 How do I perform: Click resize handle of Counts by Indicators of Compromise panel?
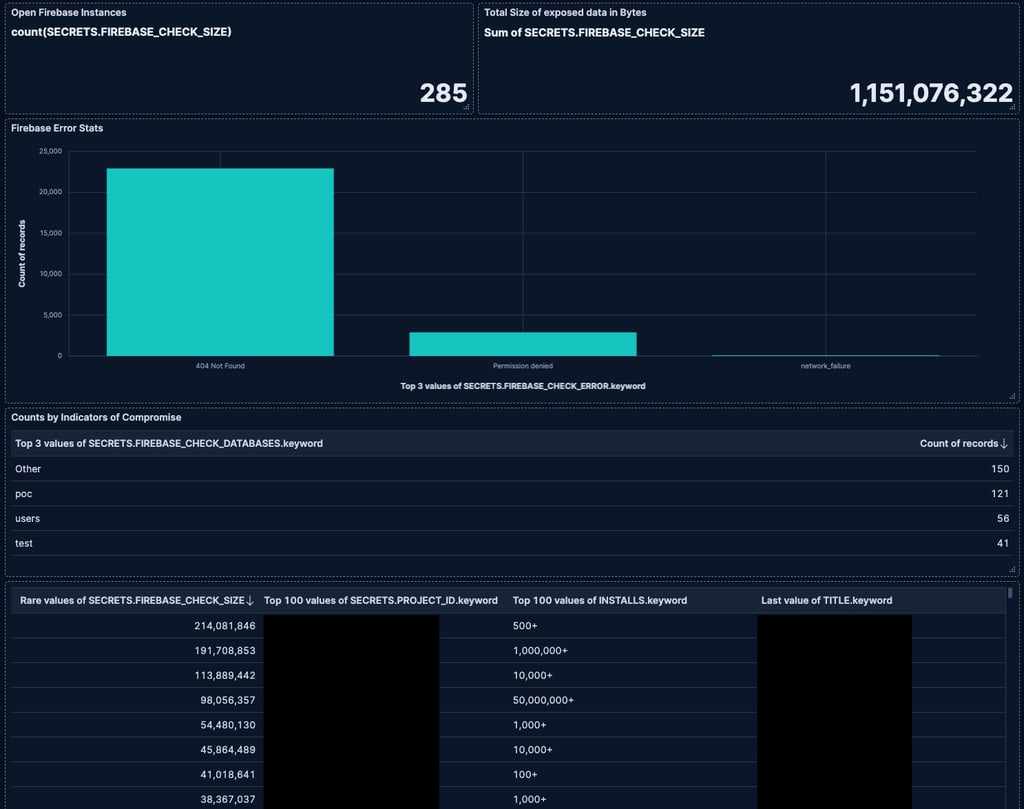(1012, 569)
